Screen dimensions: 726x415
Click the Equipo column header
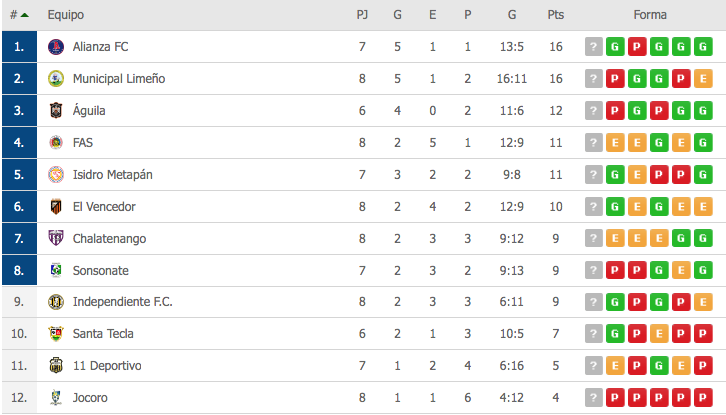[x=66, y=15]
